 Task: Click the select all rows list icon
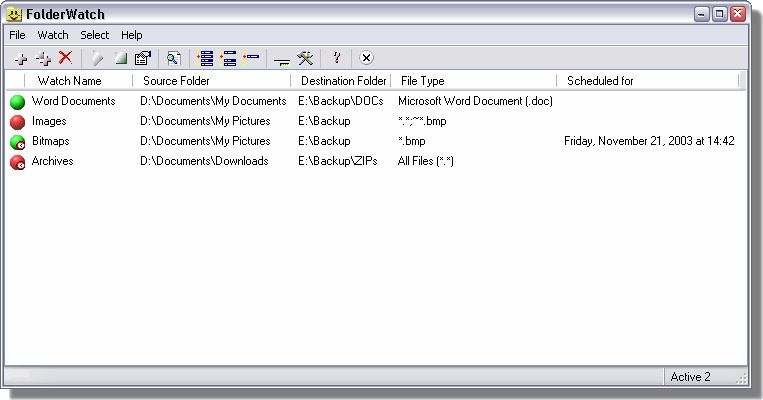pyautogui.click(x=205, y=58)
